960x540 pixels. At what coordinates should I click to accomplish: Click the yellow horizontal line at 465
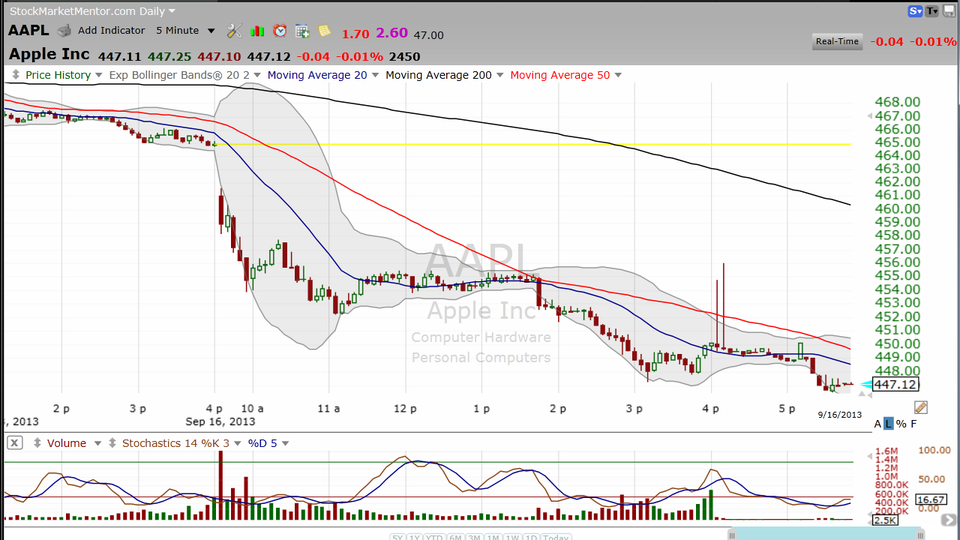pos(532,144)
